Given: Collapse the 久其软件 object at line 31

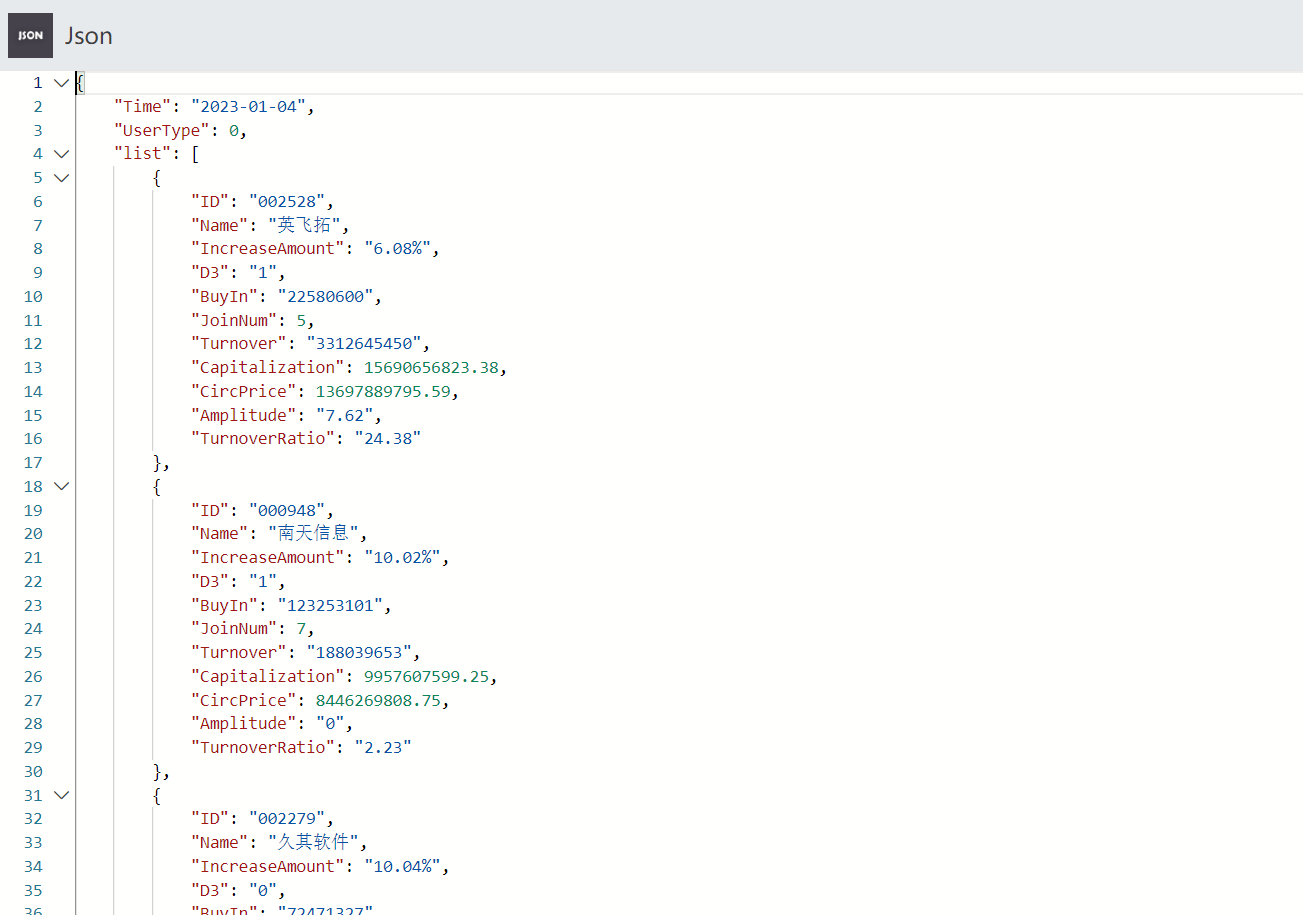Looking at the screenshot, I should coord(61,795).
